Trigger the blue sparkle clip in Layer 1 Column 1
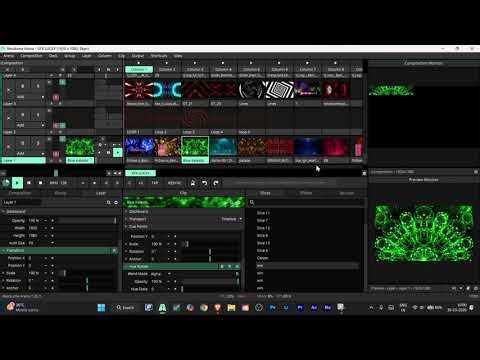The width and height of the screenshot is (480, 360). click(139, 147)
